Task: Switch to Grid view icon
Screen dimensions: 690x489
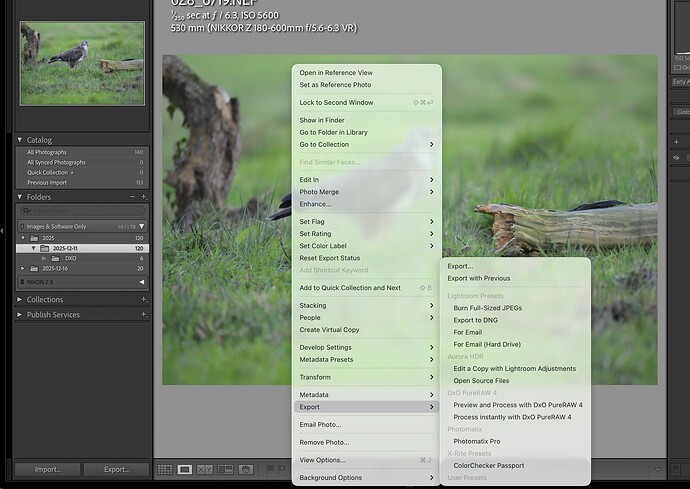Action: pos(165,469)
